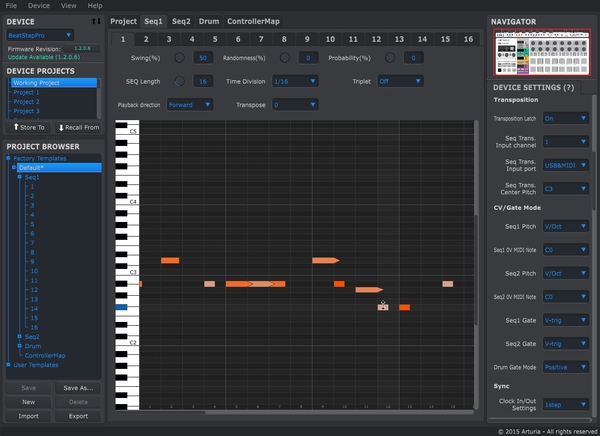The width and height of the screenshot is (600, 436).
Task: Open the Transposition Latch dropdown
Action: (567, 118)
